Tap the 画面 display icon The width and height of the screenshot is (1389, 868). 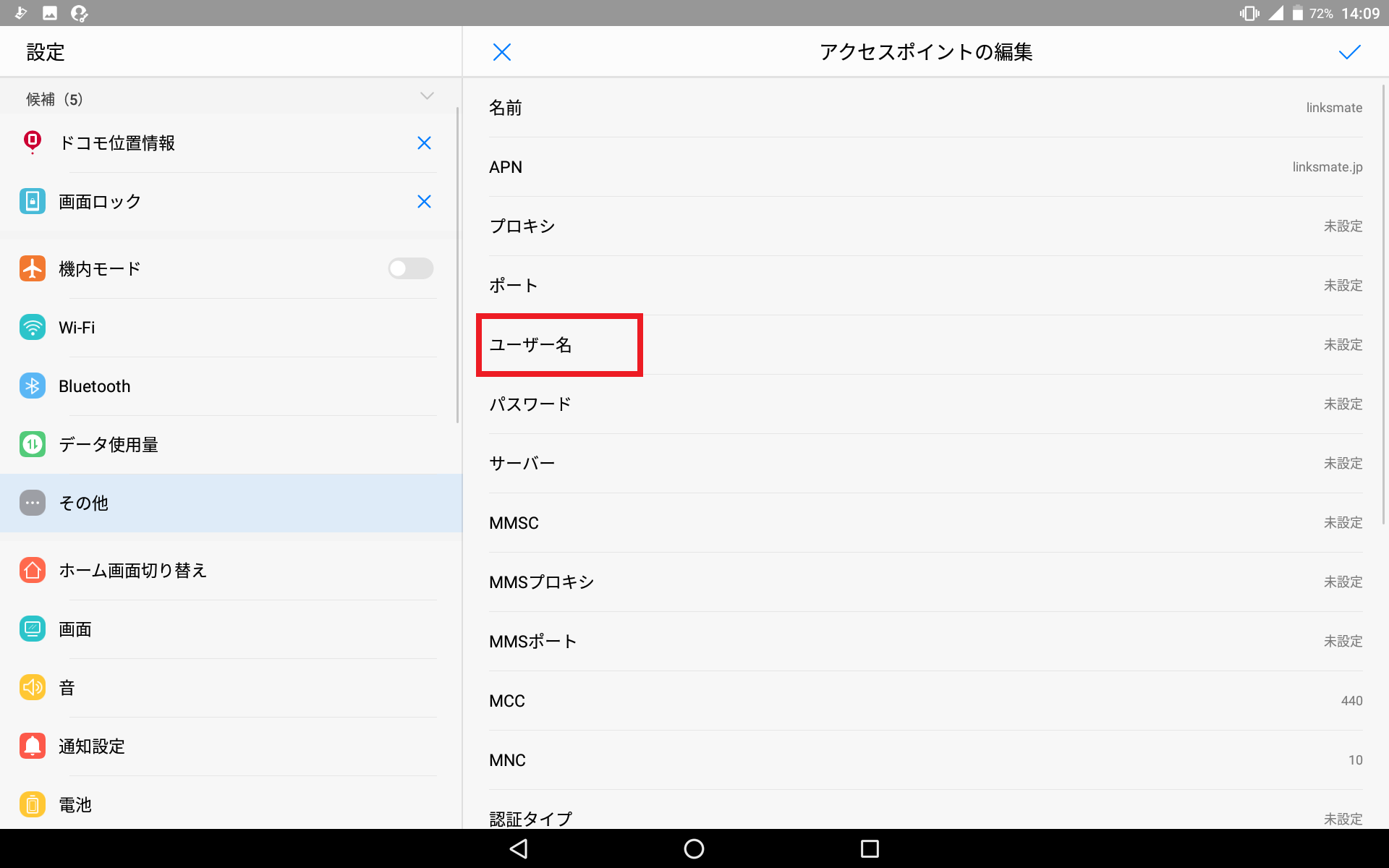33,629
